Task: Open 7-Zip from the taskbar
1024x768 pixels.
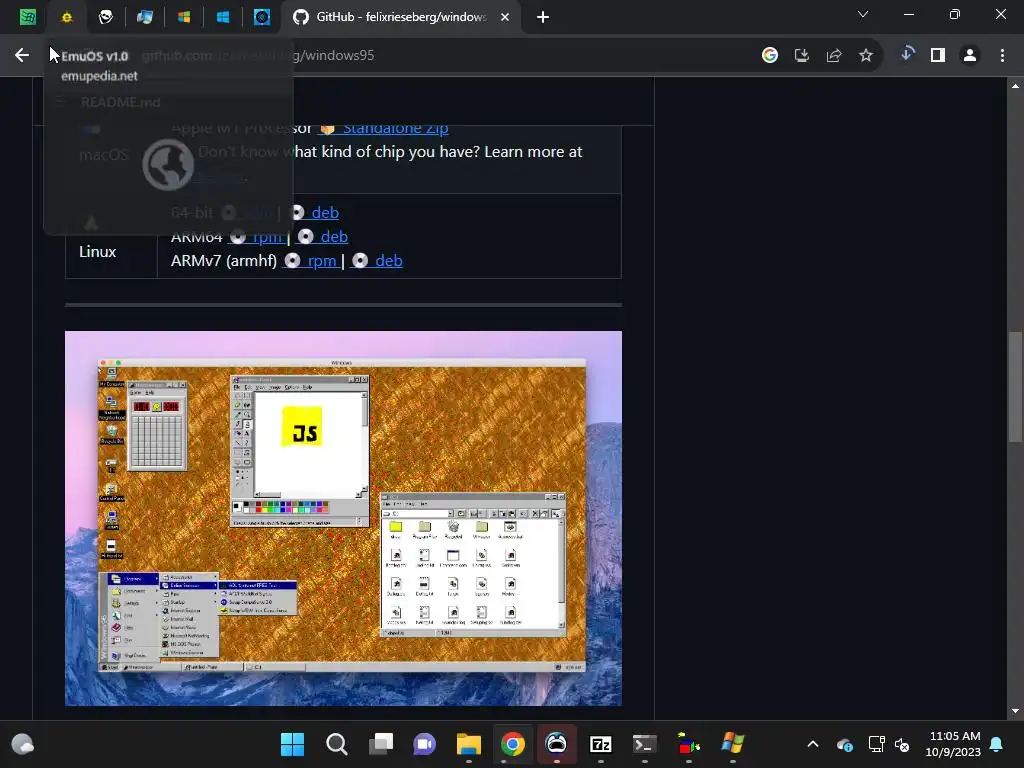Action: tap(601, 744)
